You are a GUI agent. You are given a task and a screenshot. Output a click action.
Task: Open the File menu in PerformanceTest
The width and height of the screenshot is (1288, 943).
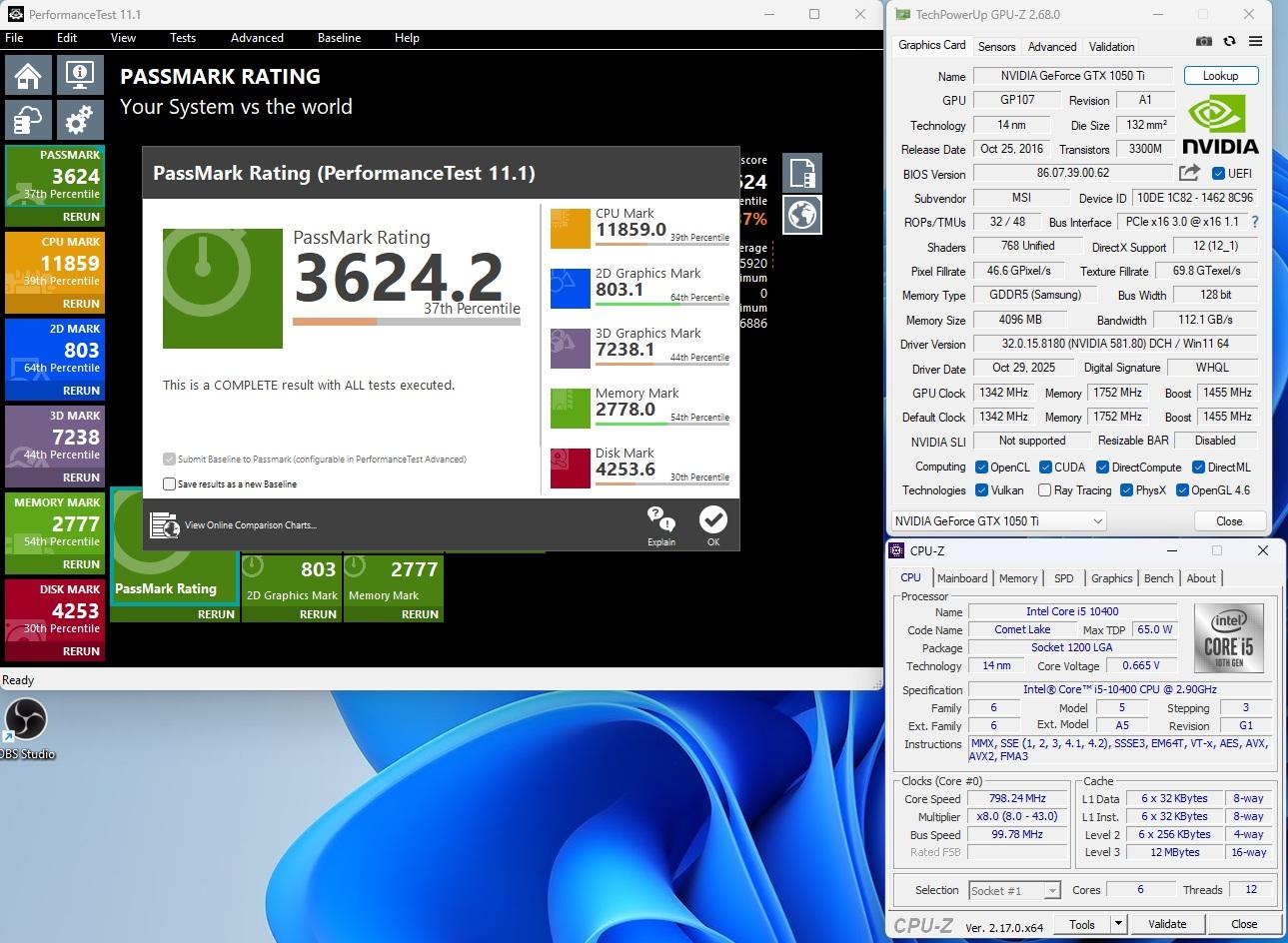pos(15,38)
